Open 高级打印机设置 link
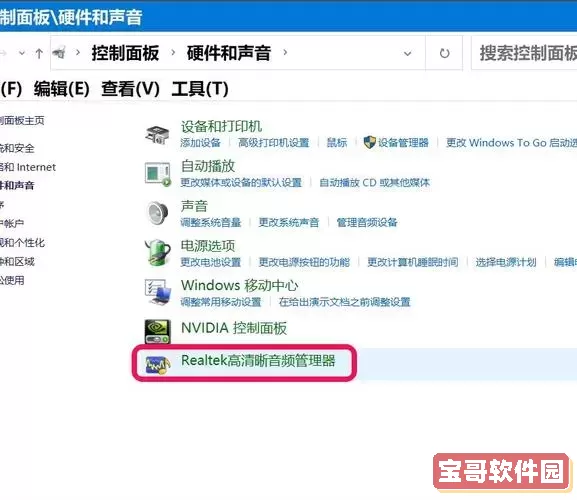 point(273,143)
